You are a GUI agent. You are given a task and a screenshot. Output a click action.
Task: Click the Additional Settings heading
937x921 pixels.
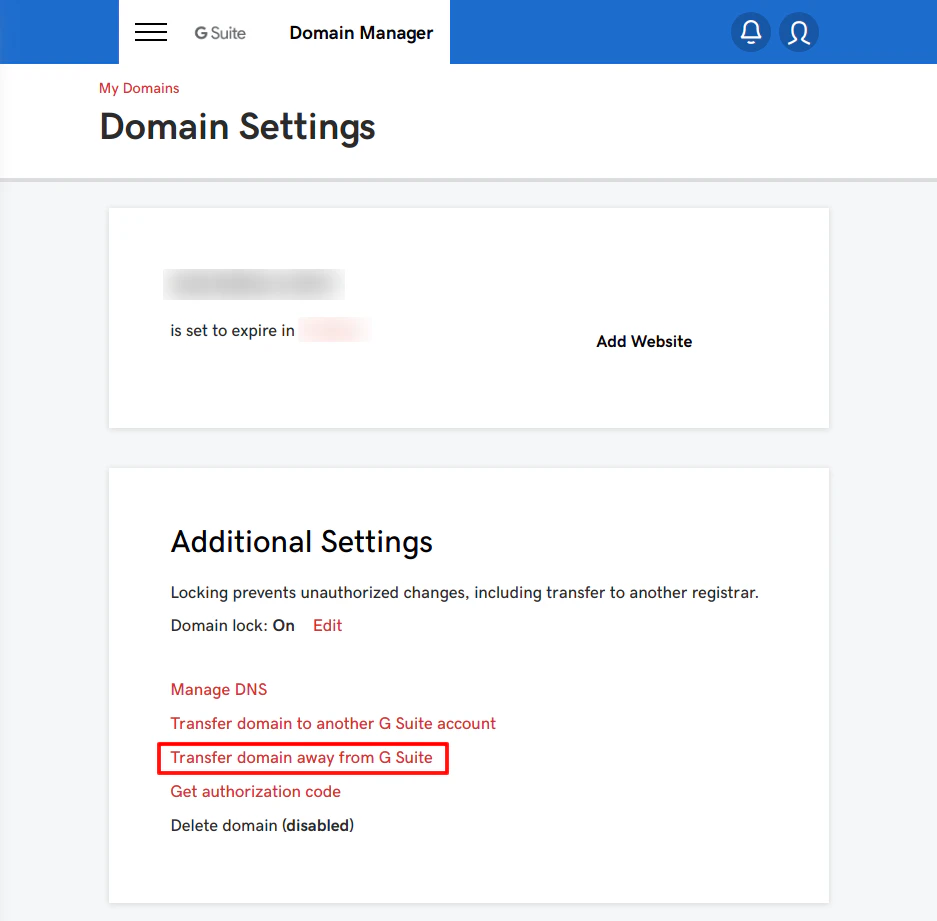click(x=302, y=542)
